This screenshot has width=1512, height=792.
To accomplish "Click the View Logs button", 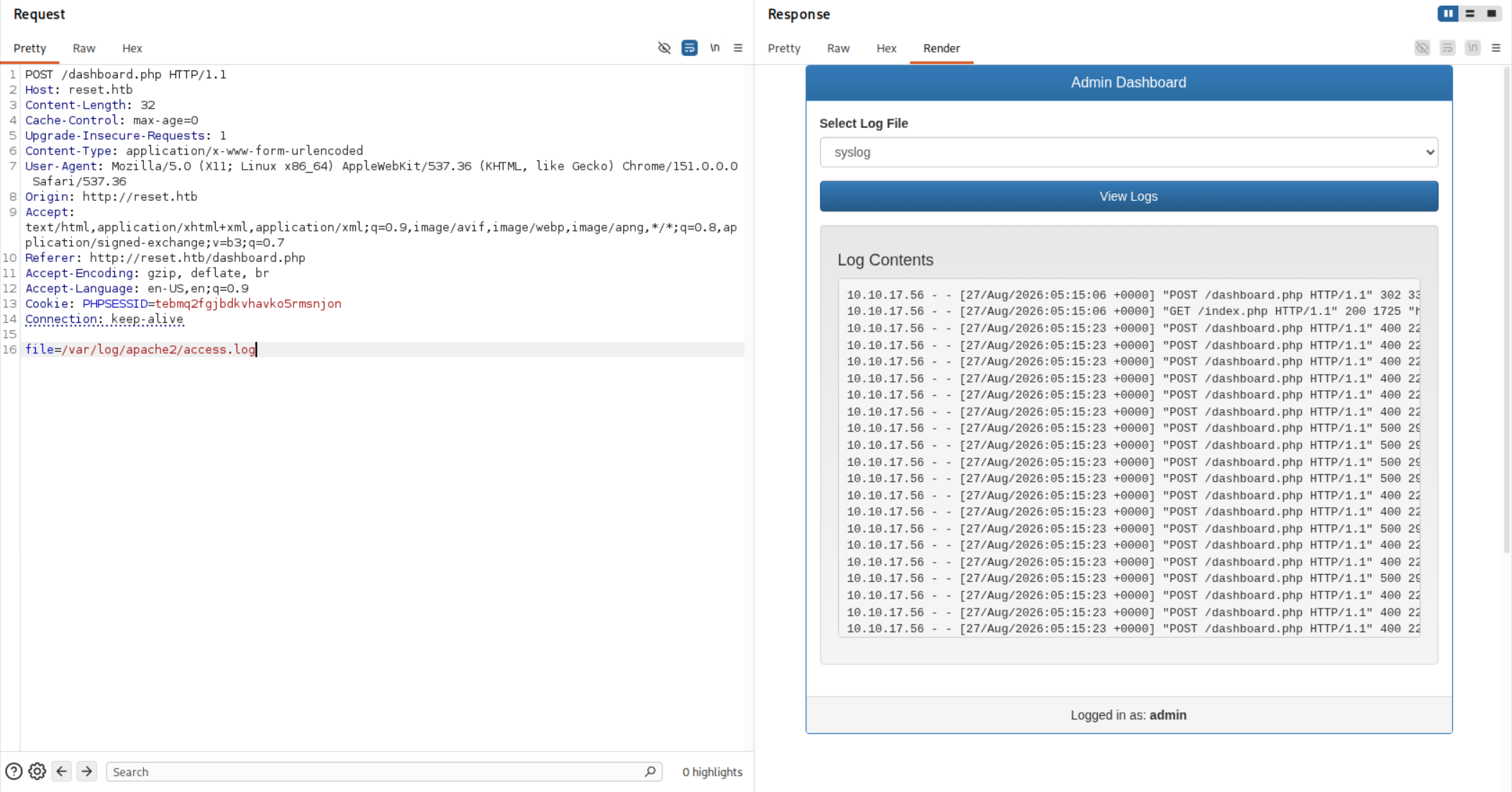I will click(1129, 196).
